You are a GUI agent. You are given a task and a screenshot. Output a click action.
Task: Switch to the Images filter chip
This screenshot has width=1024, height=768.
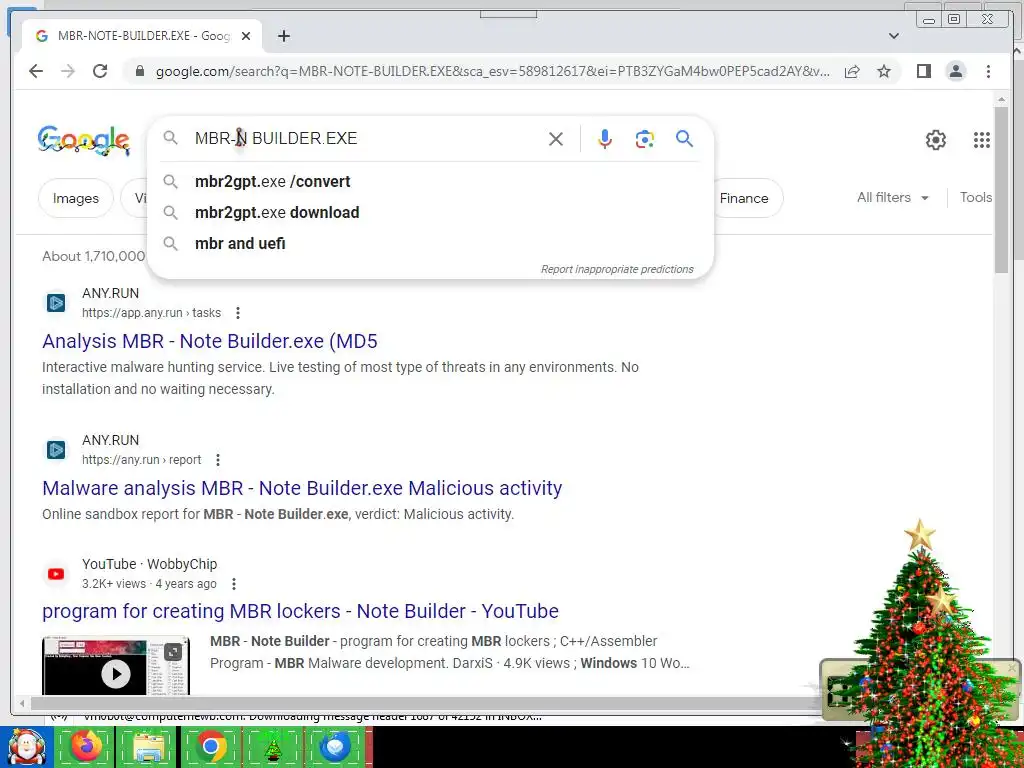(76, 198)
